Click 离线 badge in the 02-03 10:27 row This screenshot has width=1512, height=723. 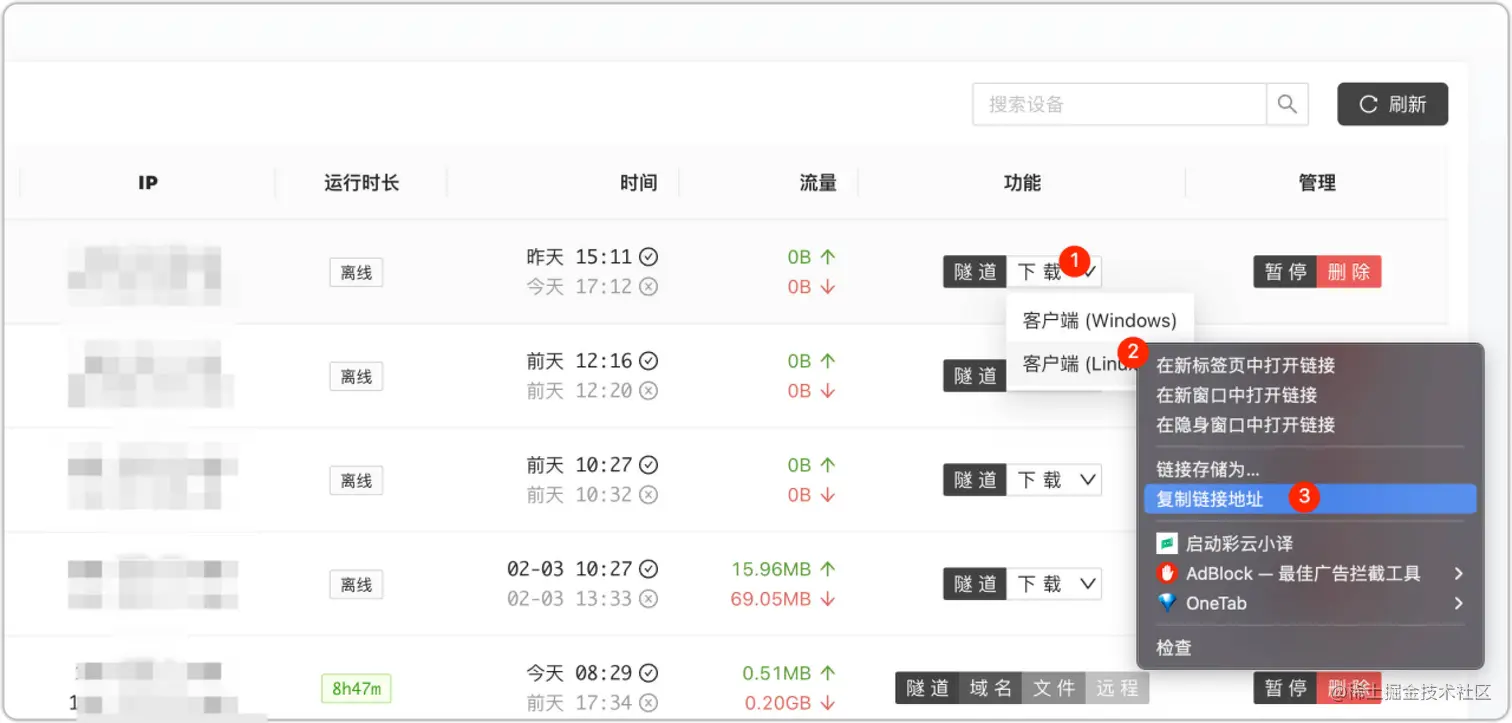click(356, 585)
